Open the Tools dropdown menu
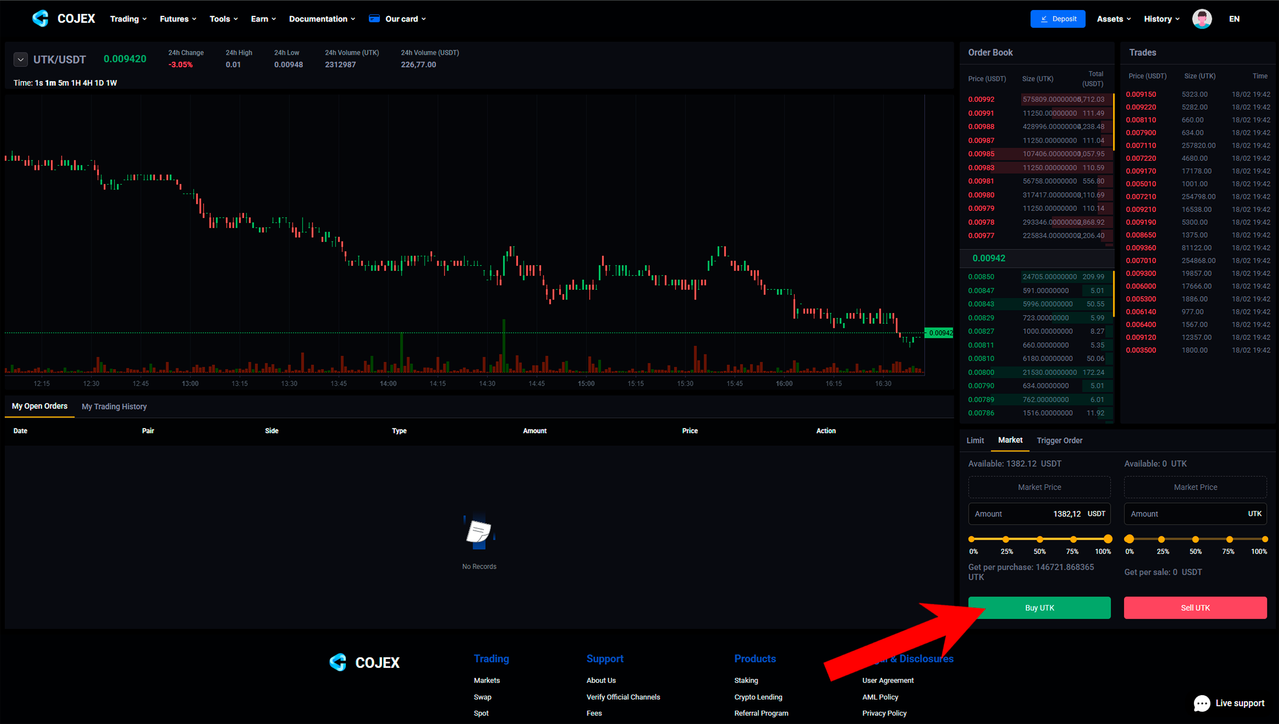This screenshot has width=1279, height=724. [224, 19]
